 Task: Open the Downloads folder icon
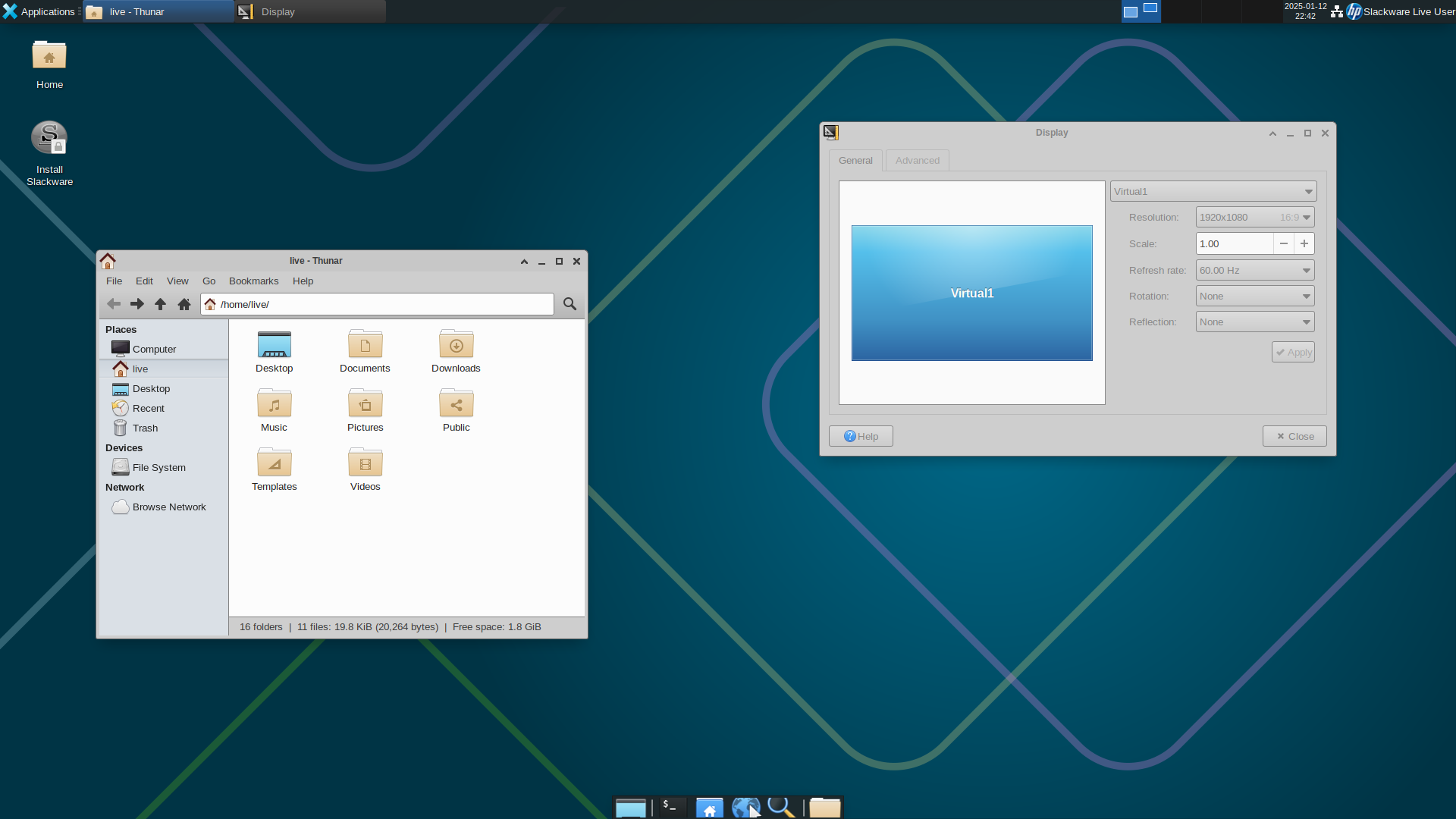point(456,345)
